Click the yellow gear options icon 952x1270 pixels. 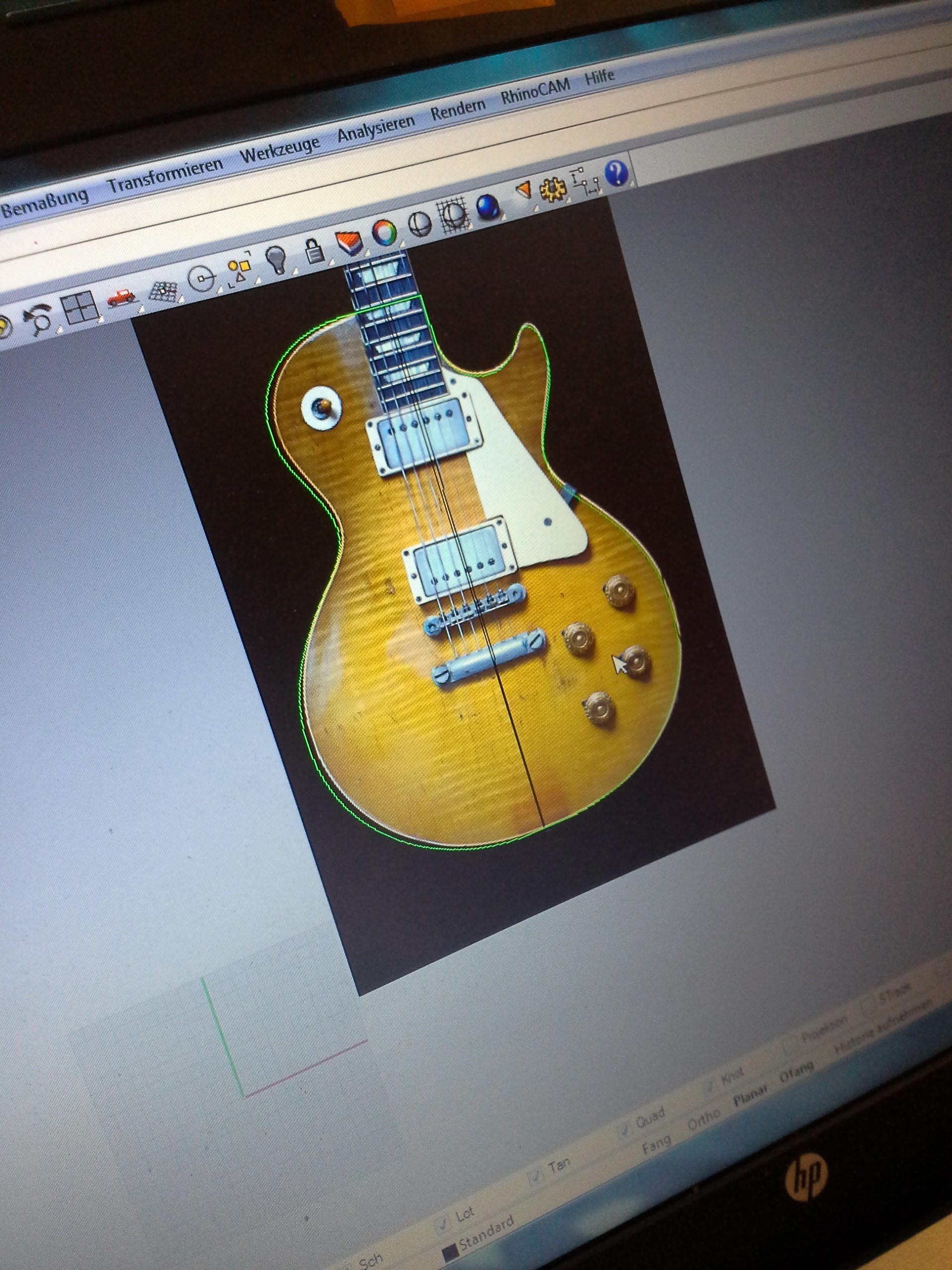553,189
